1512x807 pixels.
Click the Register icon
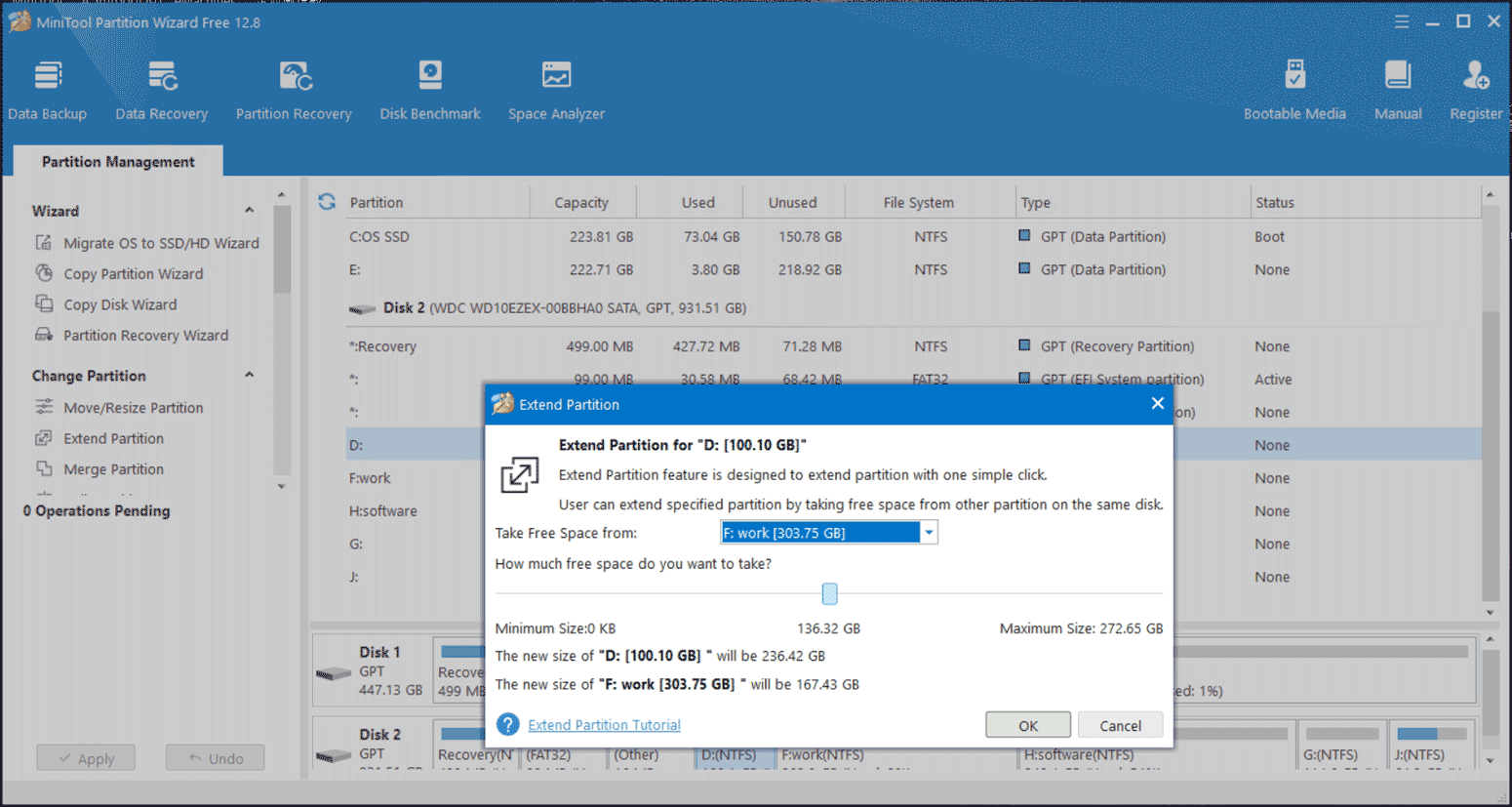pos(1476,75)
